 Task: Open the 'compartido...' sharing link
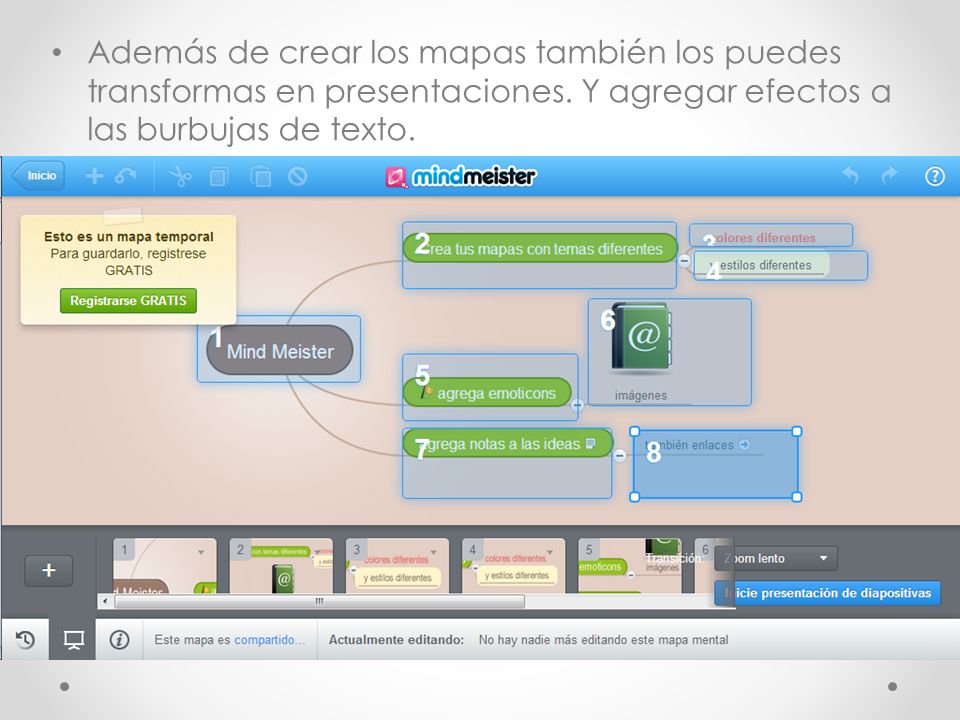[269, 640]
